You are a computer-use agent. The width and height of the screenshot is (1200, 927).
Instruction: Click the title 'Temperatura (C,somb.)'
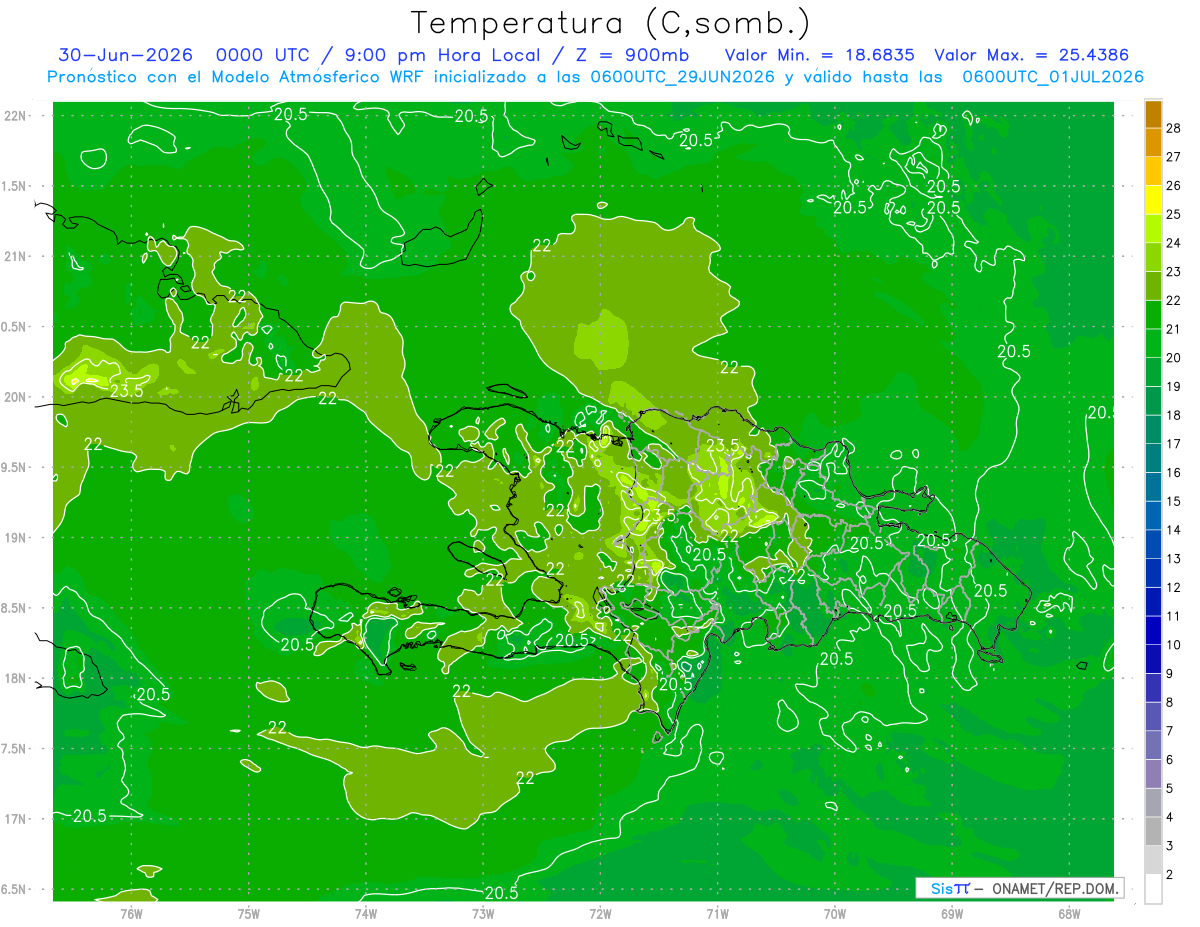(x=611, y=23)
